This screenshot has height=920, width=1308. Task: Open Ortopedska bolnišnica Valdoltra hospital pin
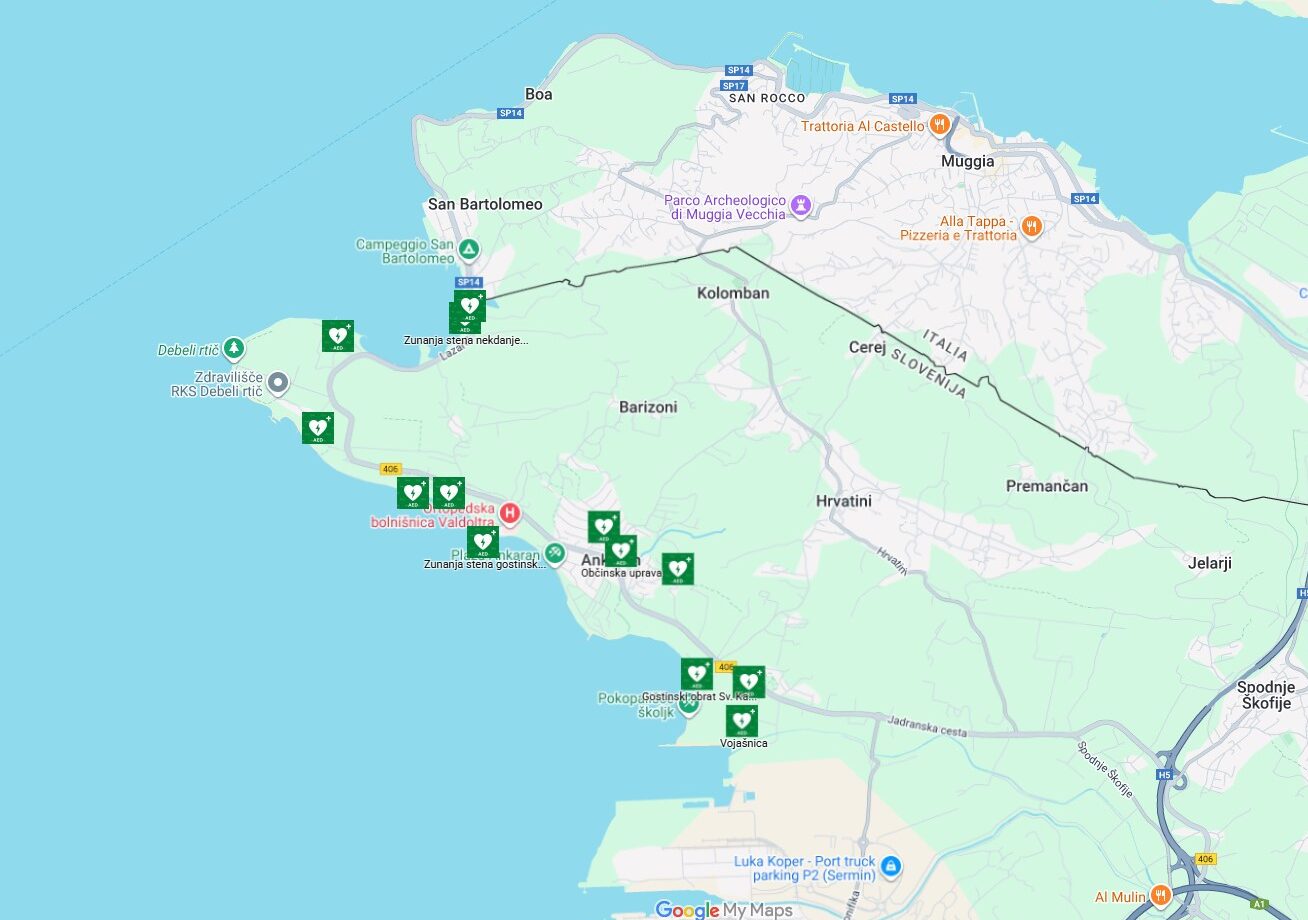coord(510,514)
